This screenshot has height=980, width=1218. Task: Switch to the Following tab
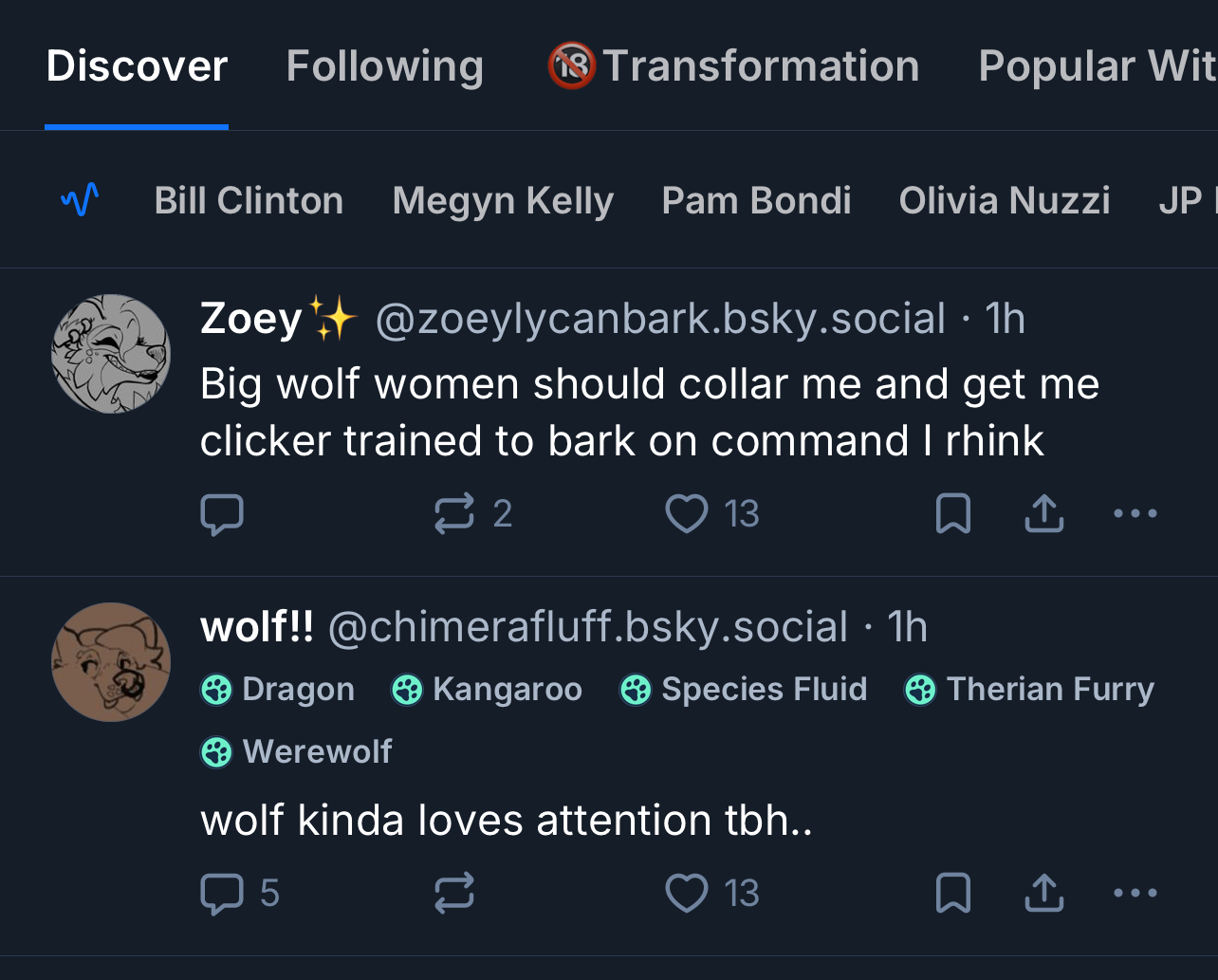coord(384,66)
